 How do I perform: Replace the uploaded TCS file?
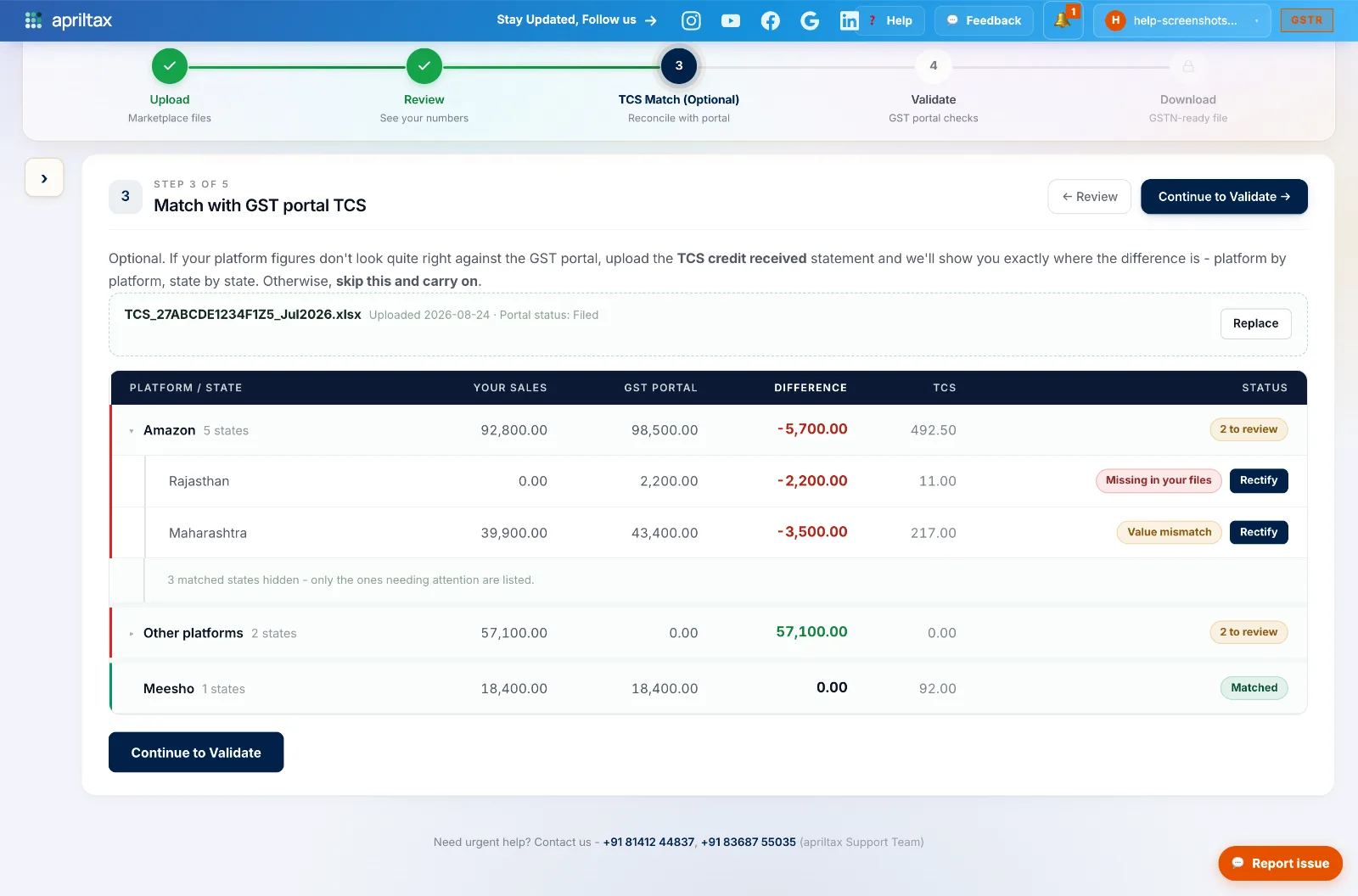[x=1255, y=323]
